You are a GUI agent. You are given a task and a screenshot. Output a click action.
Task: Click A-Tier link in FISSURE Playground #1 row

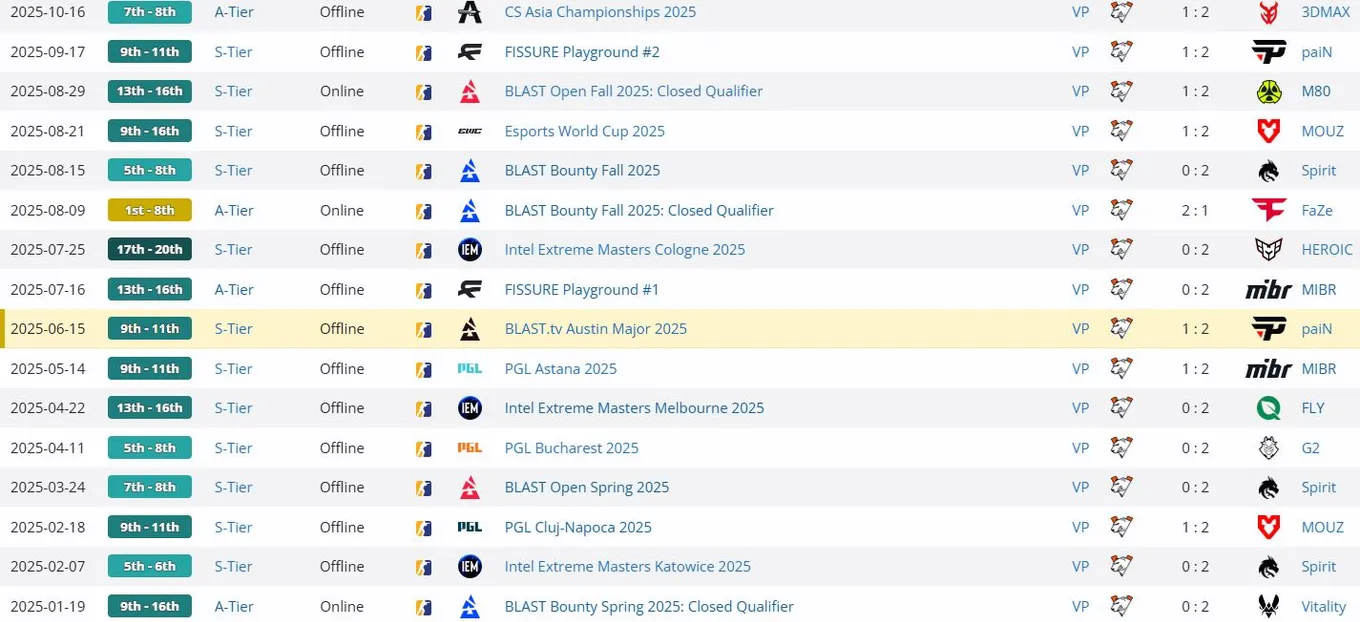(x=234, y=289)
